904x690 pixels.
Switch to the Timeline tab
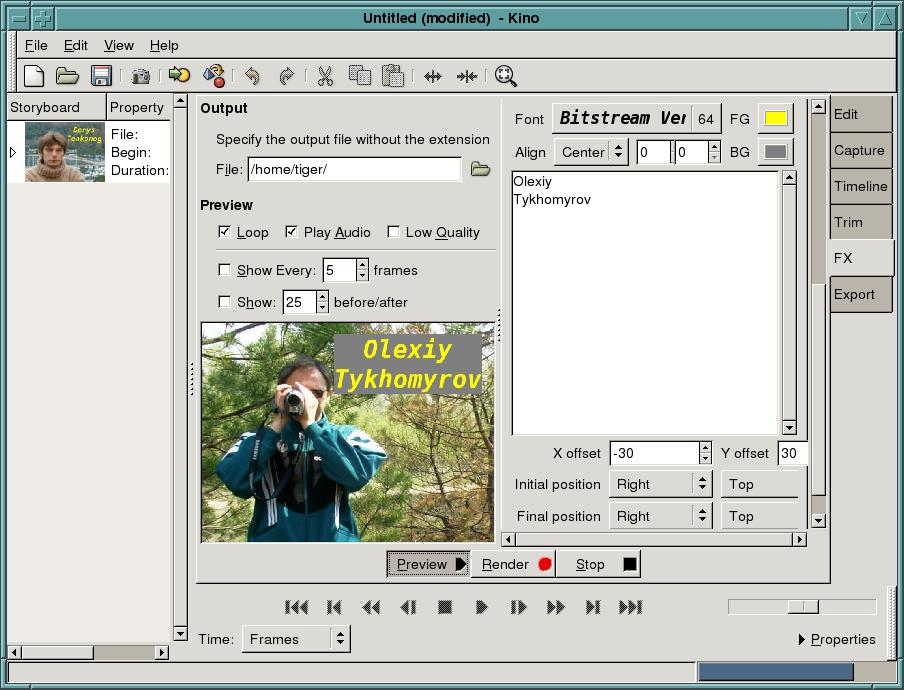[860, 186]
